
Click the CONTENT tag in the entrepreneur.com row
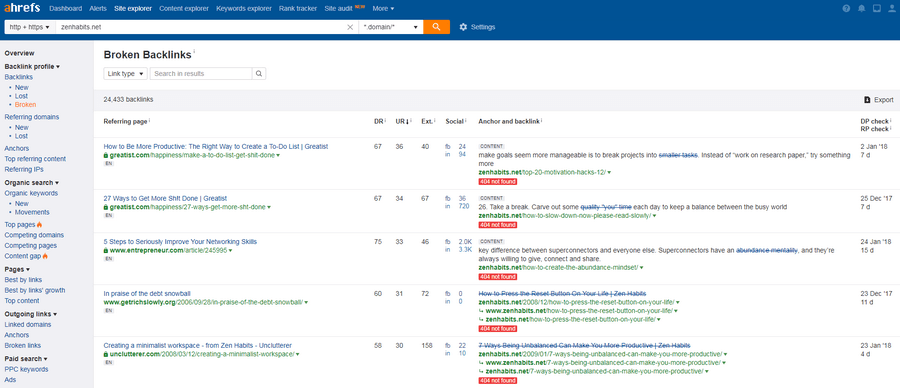coord(491,242)
